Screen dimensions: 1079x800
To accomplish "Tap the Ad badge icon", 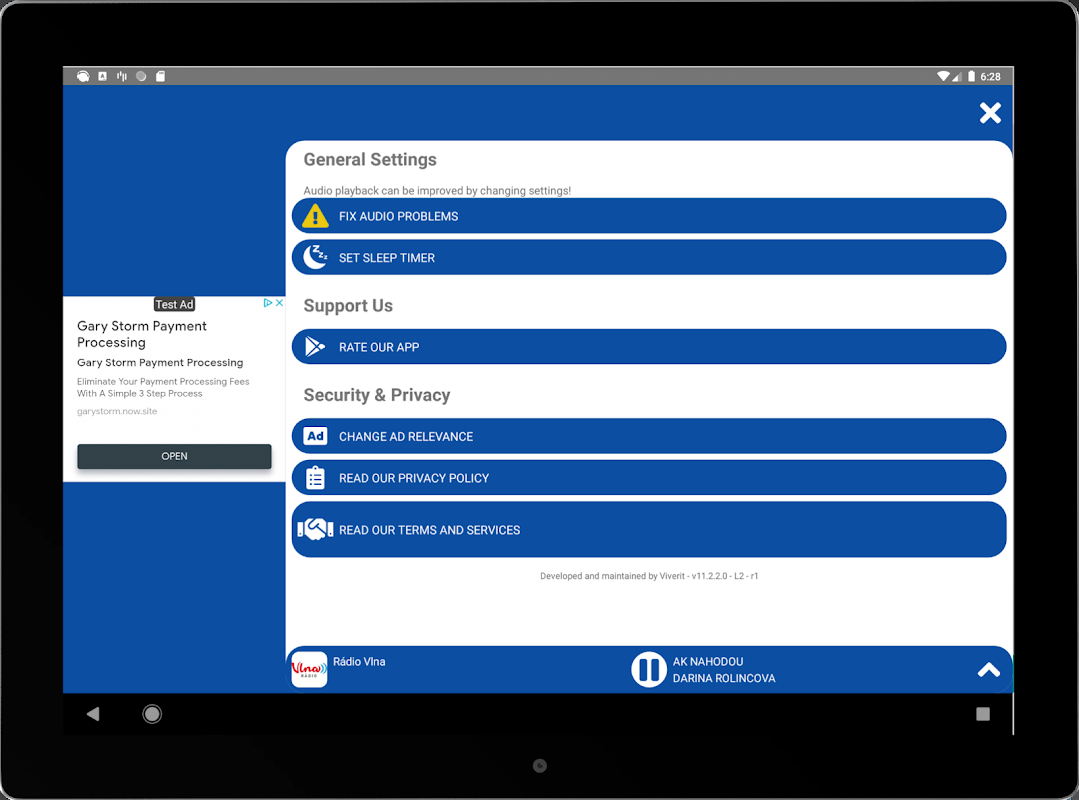I will (x=315, y=436).
